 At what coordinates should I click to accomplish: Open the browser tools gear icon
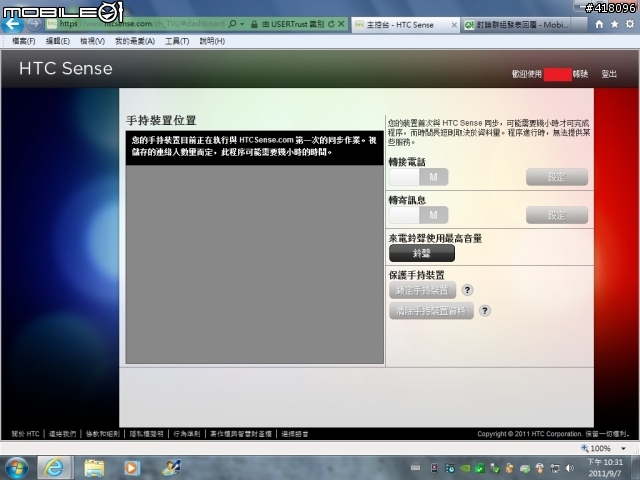630,24
